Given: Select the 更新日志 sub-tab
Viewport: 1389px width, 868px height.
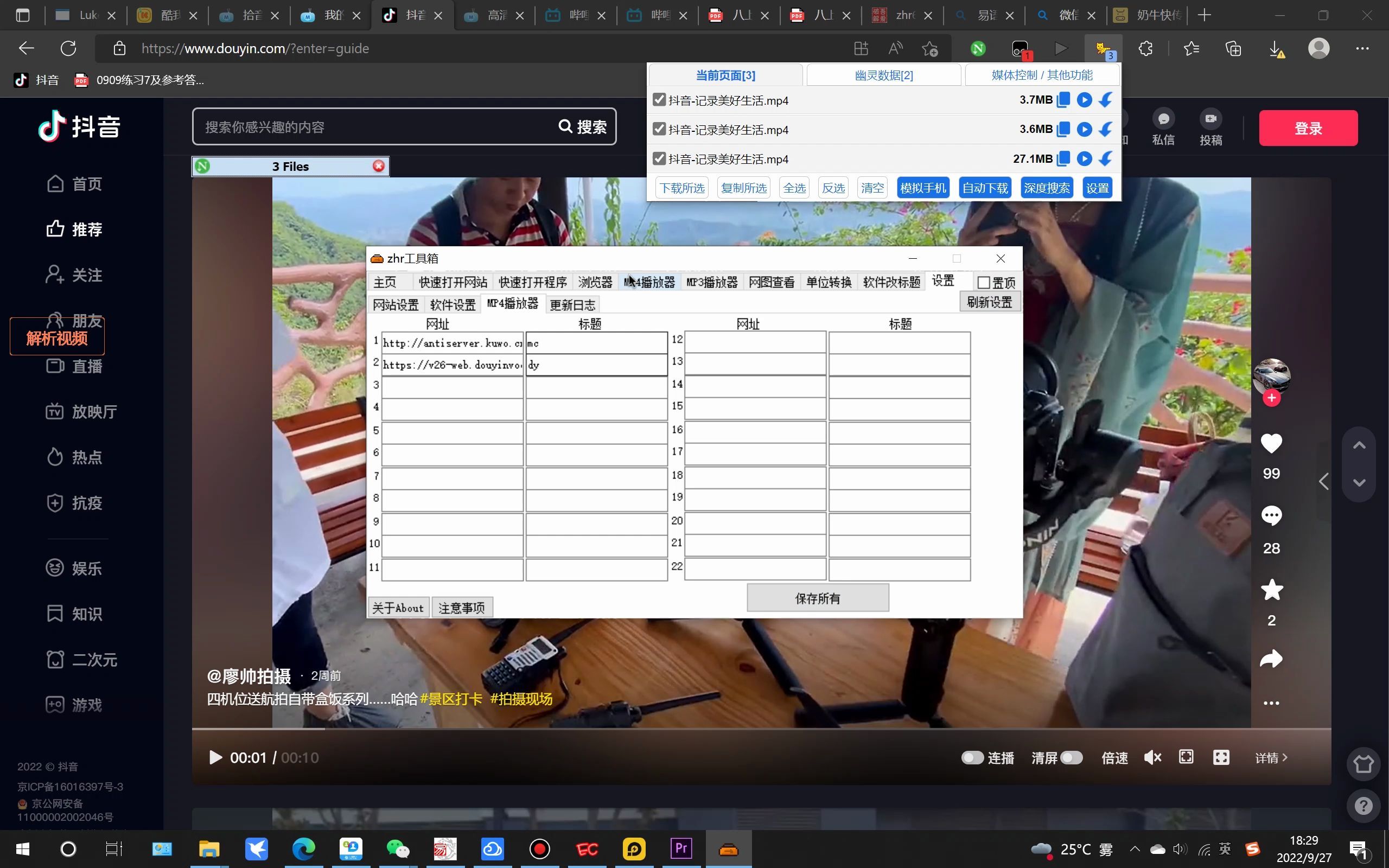Looking at the screenshot, I should (572, 304).
